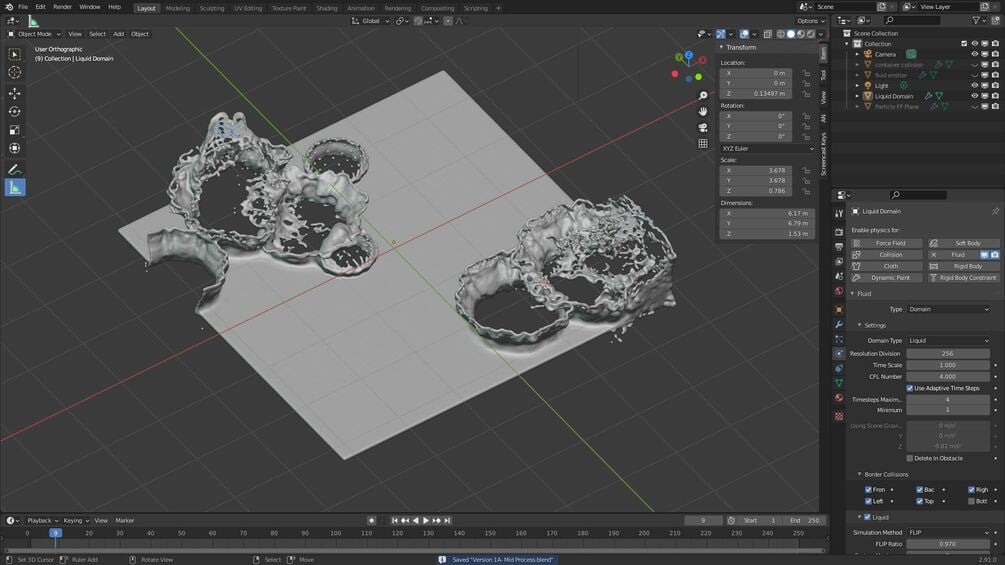This screenshot has height=565, width=1005.
Task: Open the Render menu
Action: [62, 7]
